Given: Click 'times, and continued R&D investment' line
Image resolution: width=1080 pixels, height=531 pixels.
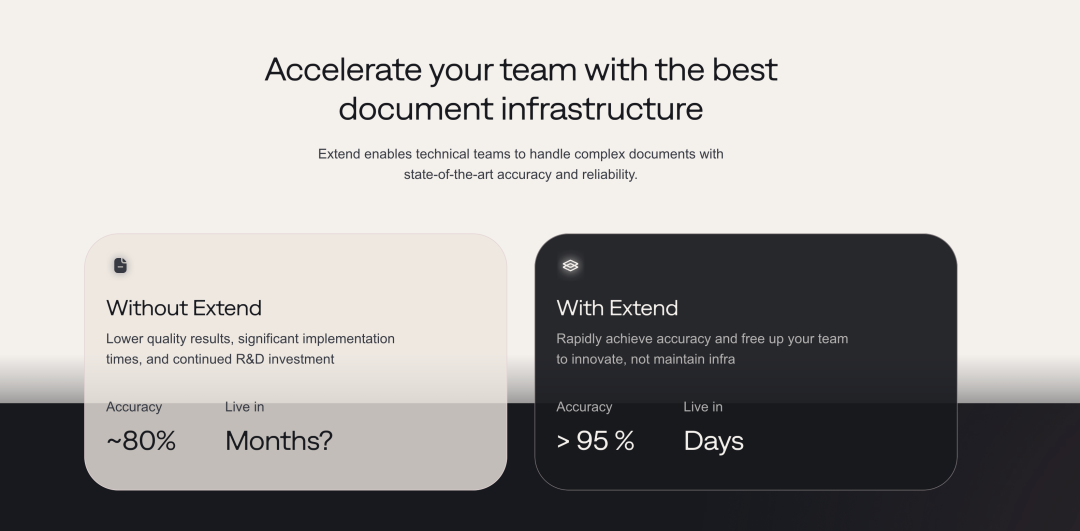Looking at the screenshot, I should (x=220, y=359).
